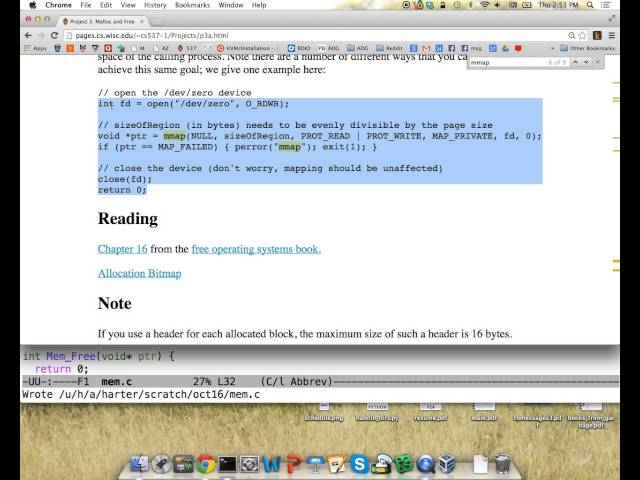The image size is (640, 480).
Task: Close the find-in-page bar
Action: point(598,62)
